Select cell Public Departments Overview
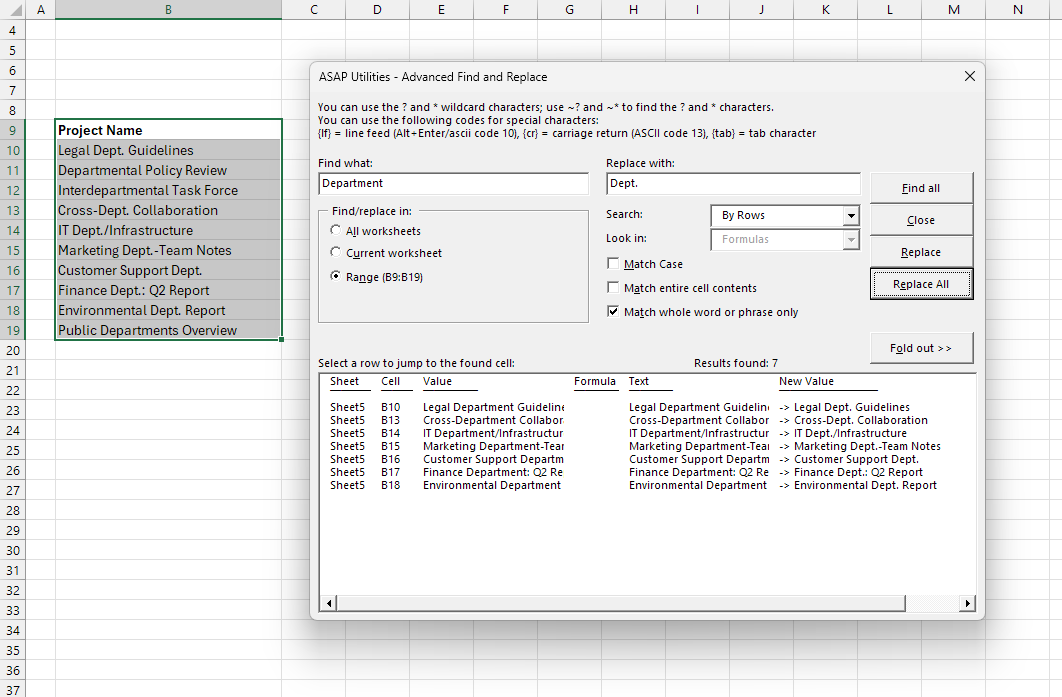The width and height of the screenshot is (1062, 697). (x=168, y=330)
